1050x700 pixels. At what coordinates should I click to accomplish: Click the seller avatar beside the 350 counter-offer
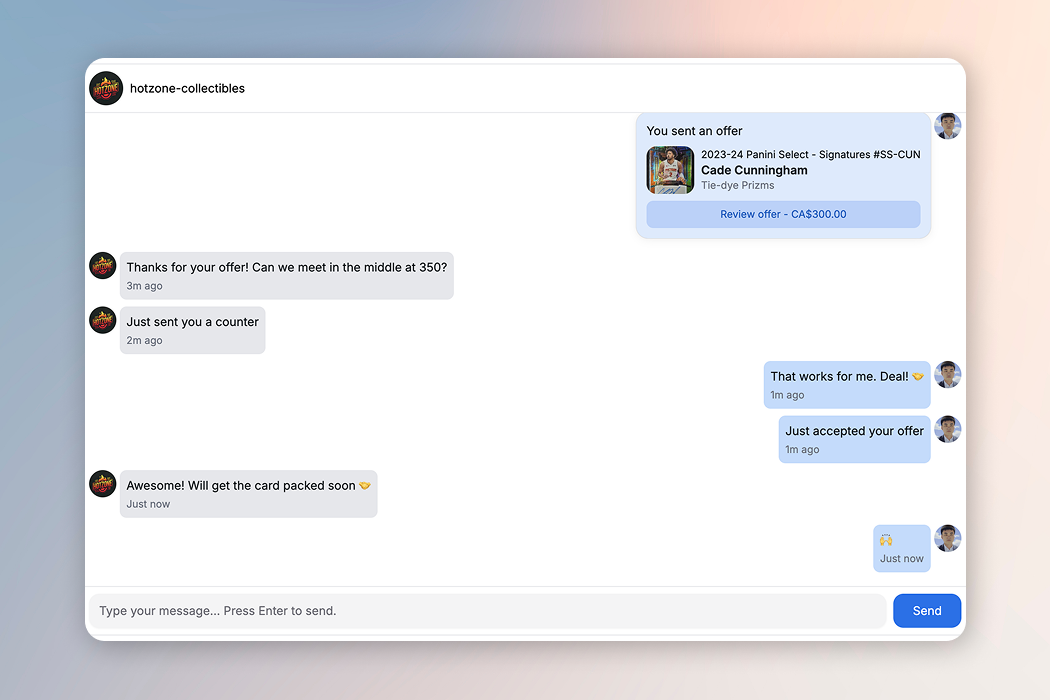tap(102, 265)
